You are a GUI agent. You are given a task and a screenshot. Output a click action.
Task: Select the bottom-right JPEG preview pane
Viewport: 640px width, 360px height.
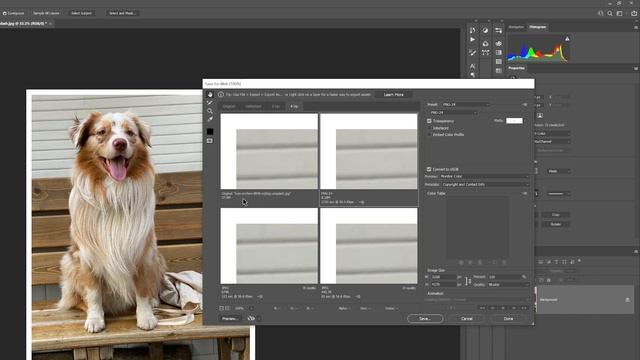369,246
